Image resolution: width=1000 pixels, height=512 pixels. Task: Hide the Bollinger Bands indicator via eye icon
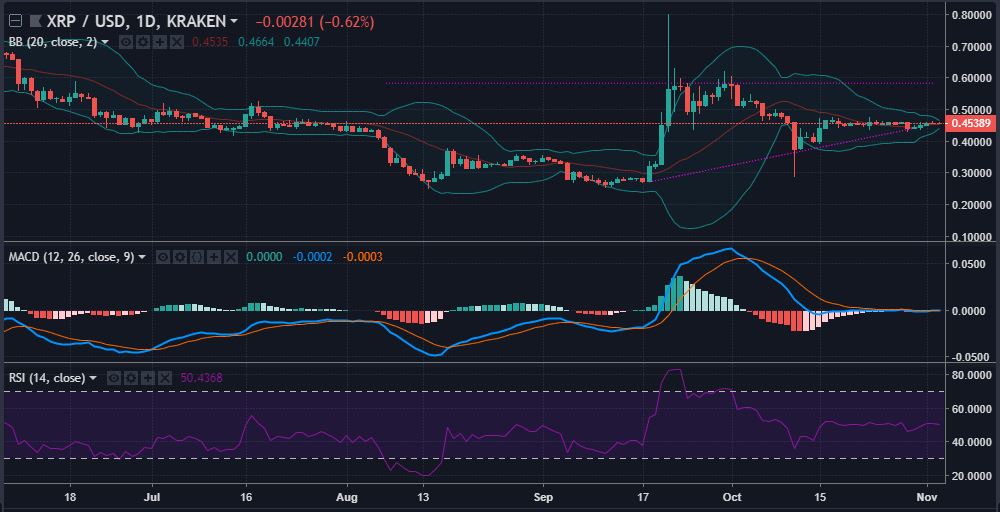click(x=126, y=42)
